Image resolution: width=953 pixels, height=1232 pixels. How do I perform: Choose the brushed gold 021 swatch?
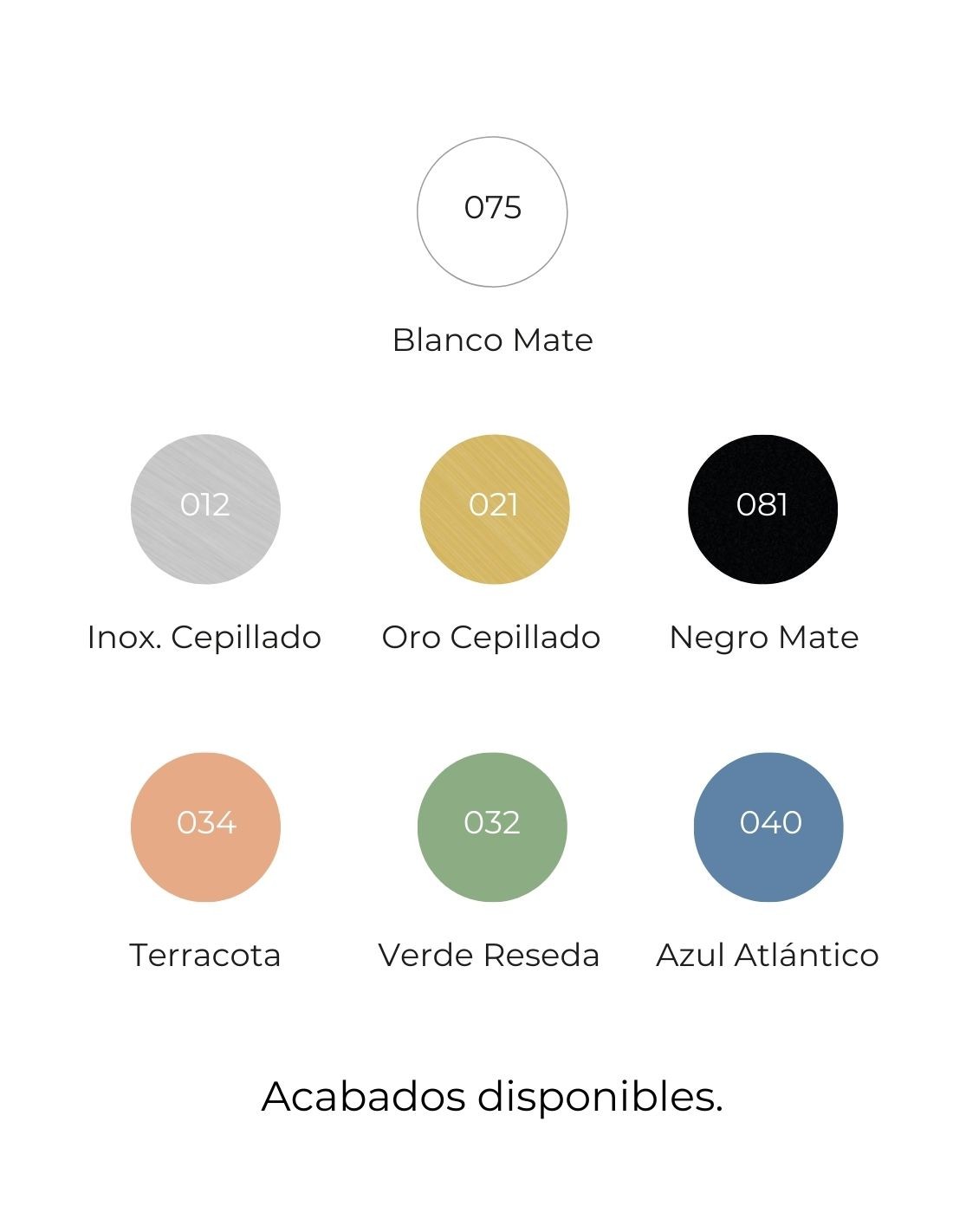click(x=494, y=509)
